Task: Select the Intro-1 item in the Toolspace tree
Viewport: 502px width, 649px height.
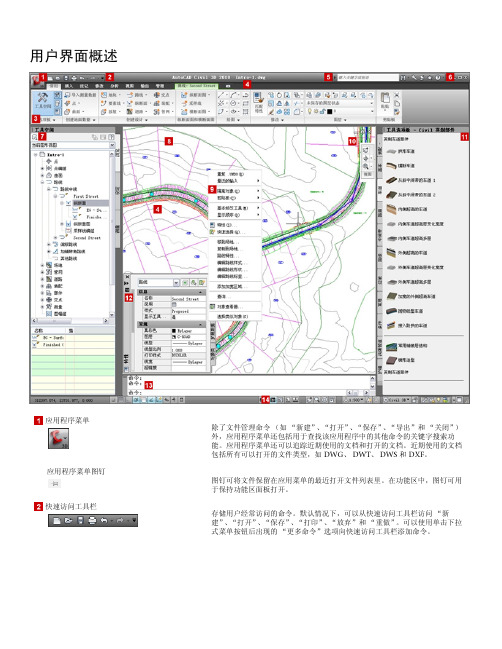Action: pyautogui.click(x=55, y=155)
